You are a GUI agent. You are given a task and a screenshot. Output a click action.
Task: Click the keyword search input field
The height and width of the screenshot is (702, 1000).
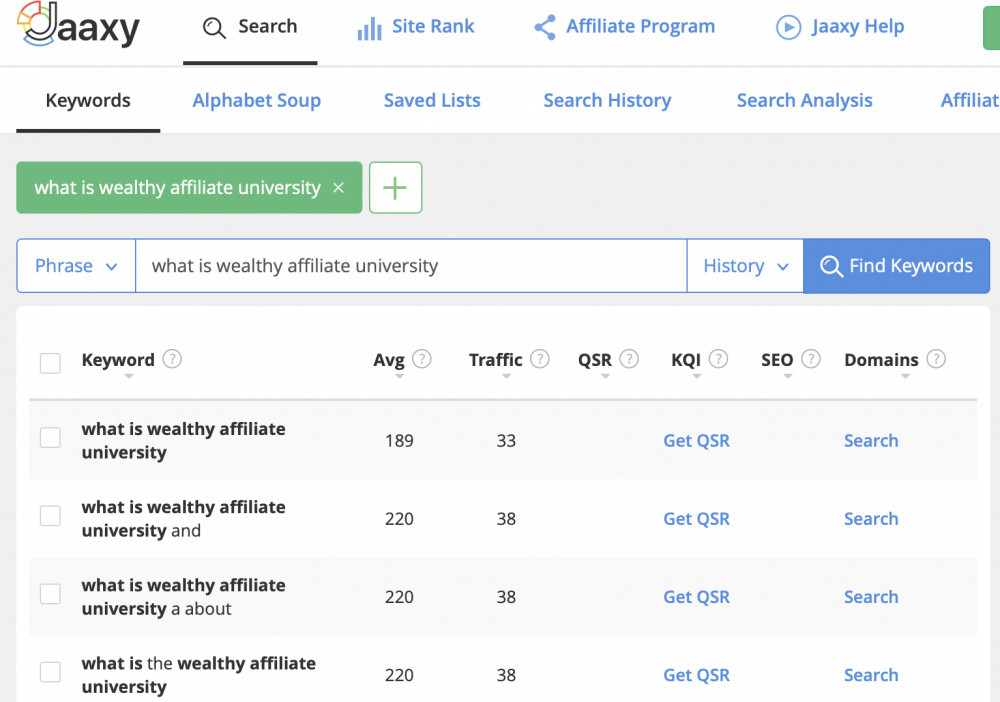pyautogui.click(x=411, y=266)
